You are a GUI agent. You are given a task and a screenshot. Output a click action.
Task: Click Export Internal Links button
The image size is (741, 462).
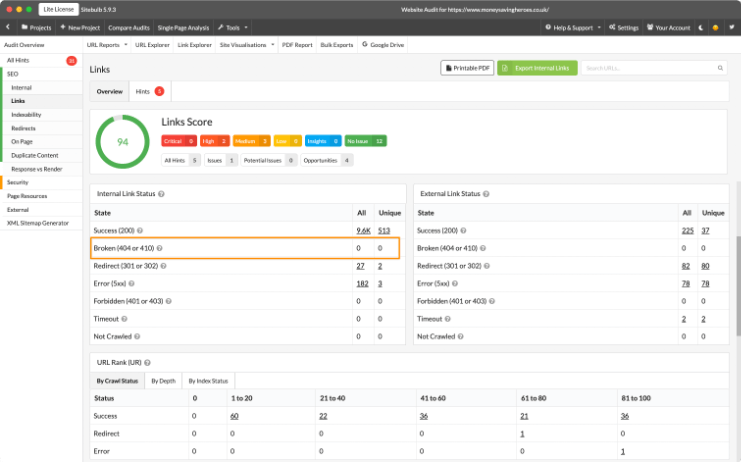coord(538,68)
